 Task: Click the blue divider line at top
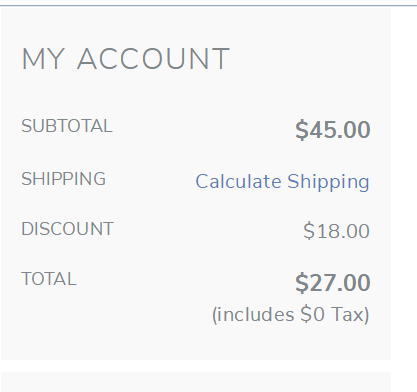point(208,5)
